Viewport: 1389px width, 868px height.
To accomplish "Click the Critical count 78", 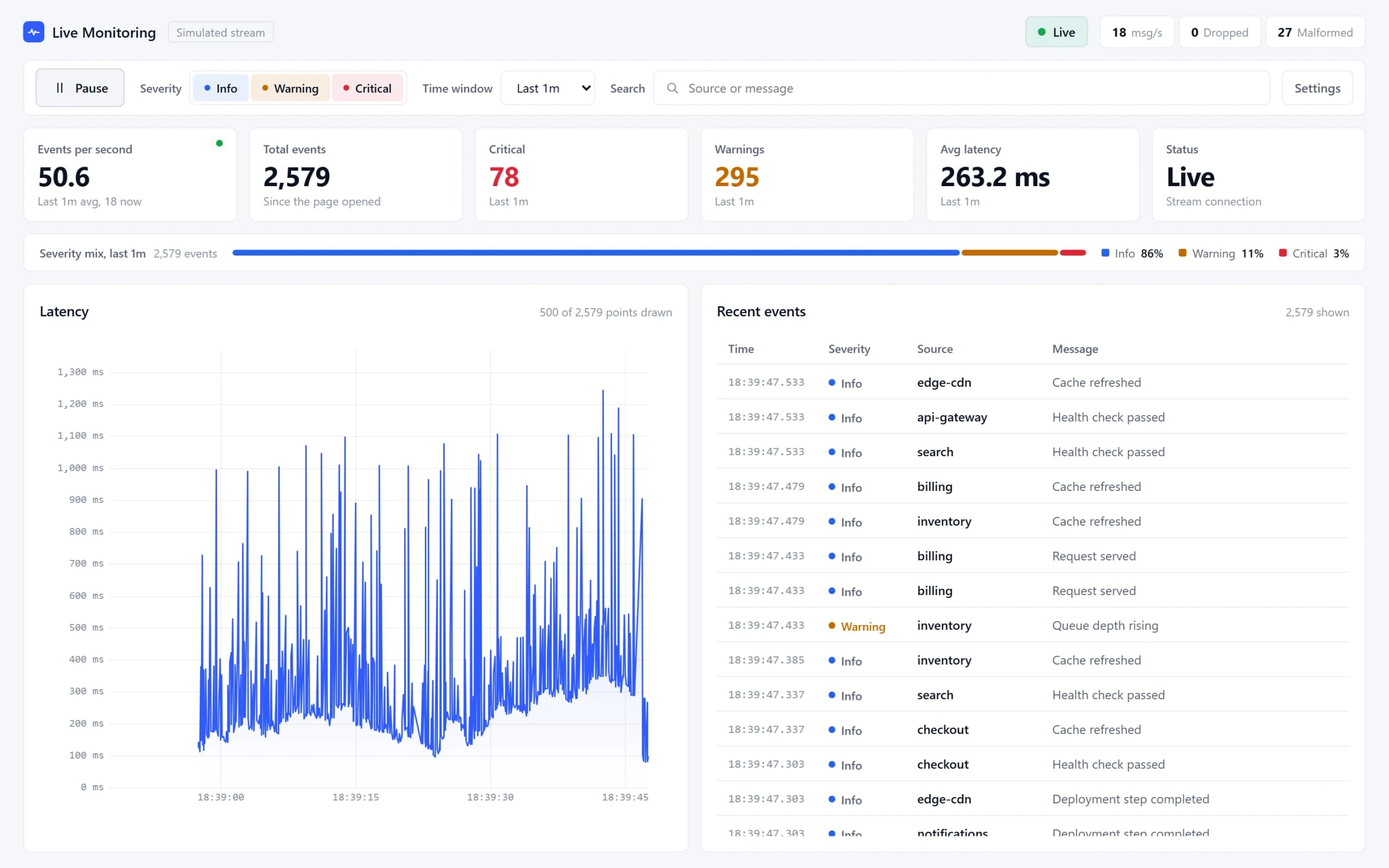I will 504,177.
